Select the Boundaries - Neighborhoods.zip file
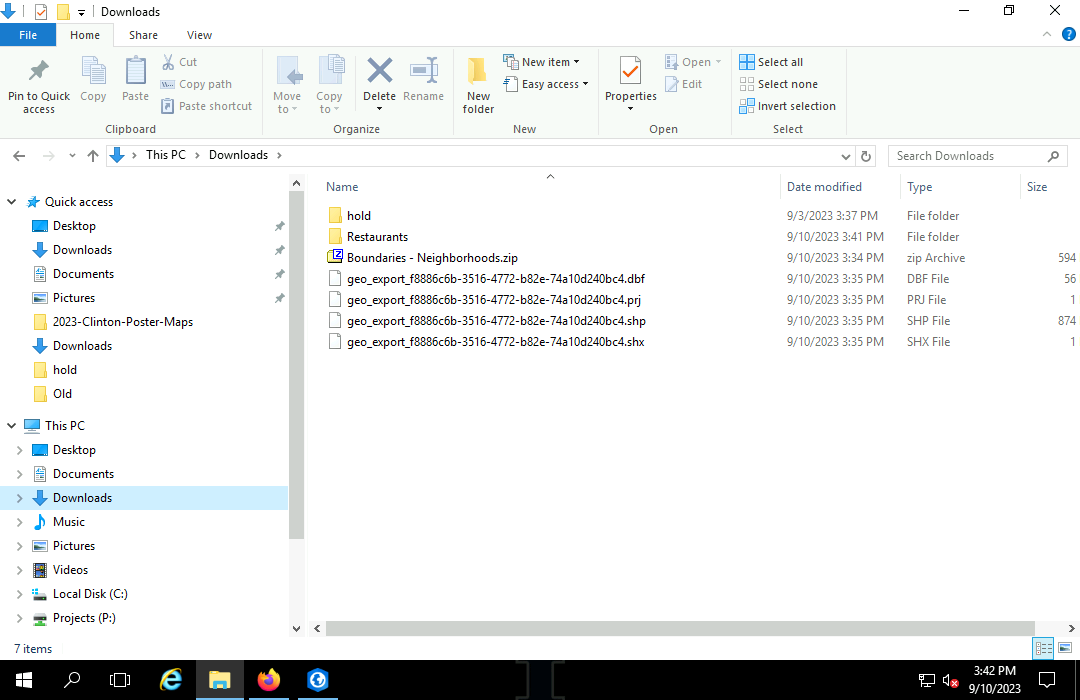1080x700 pixels. coord(432,258)
